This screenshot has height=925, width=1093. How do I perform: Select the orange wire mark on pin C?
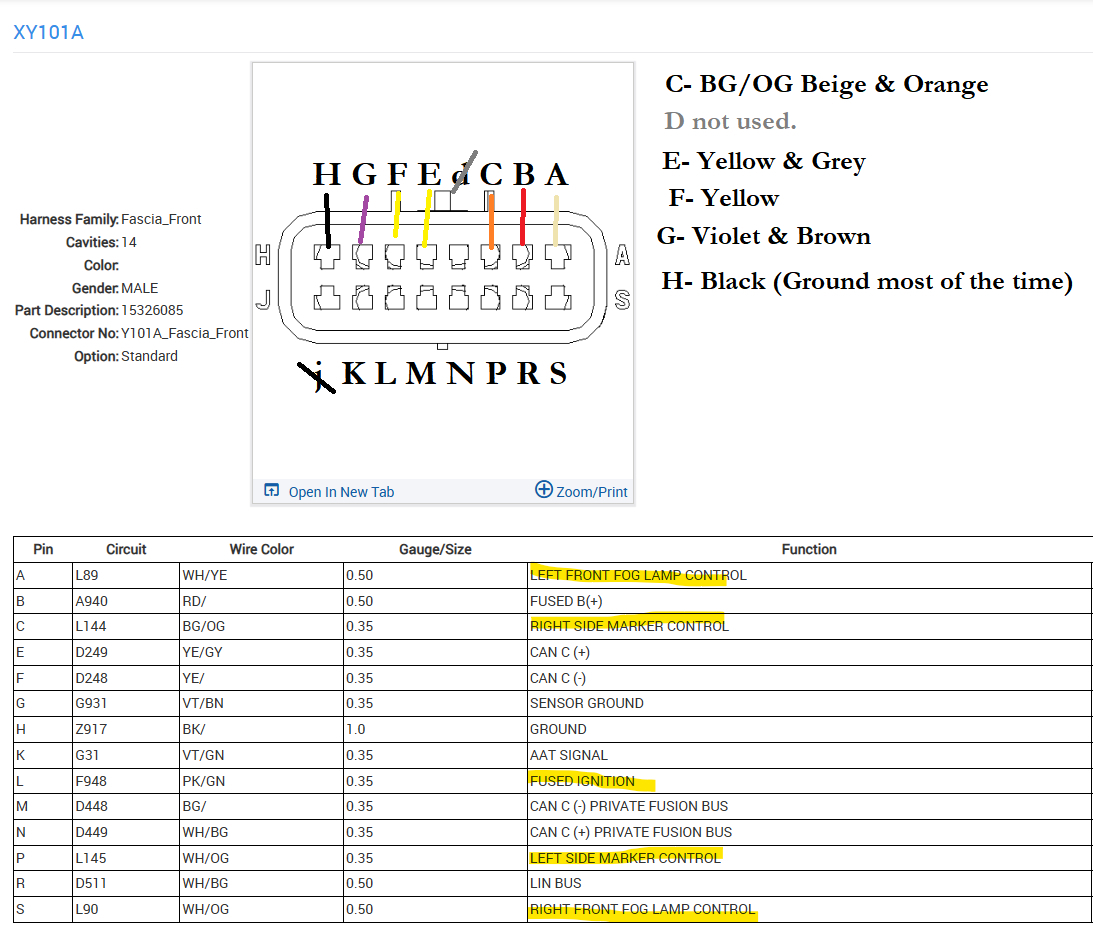(491, 220)
